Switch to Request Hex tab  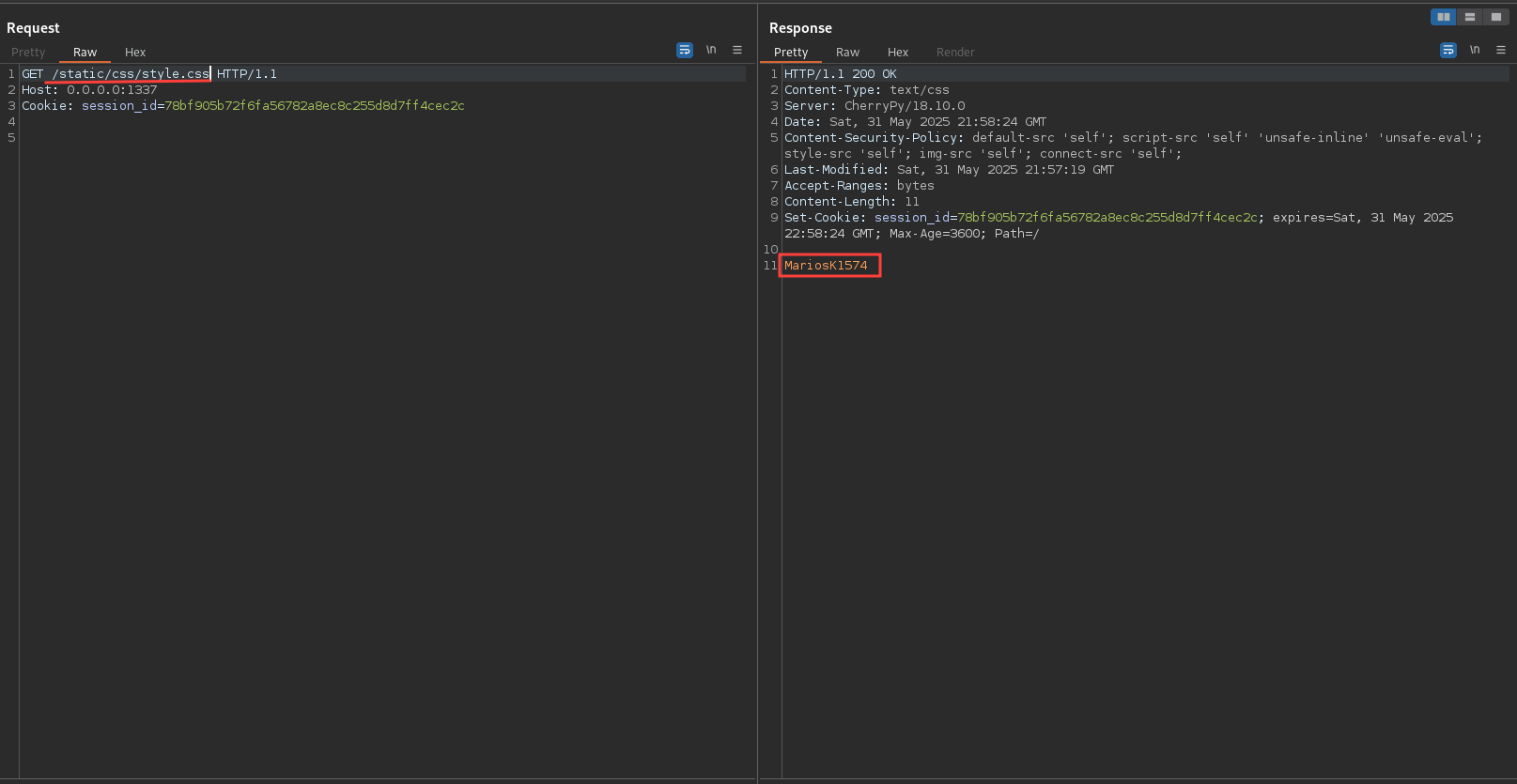[x=135, y=53]
